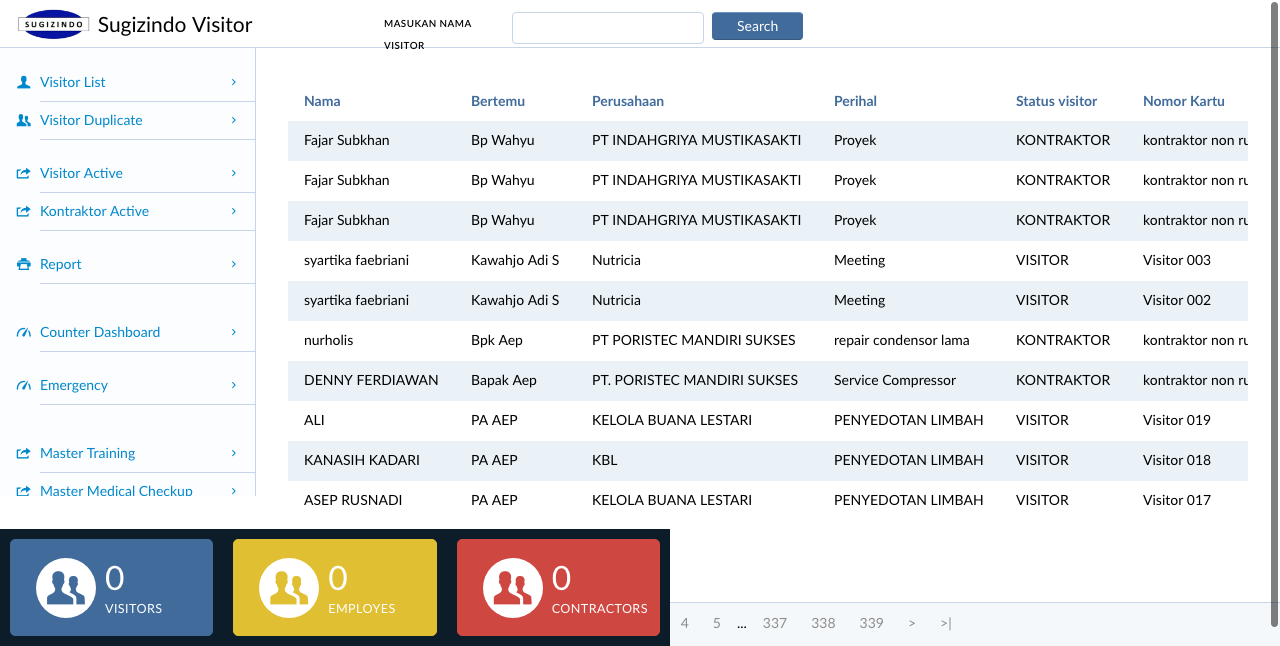Click the Visitor 019 card number
The image size is (1280, 646).
point(1177,420)
